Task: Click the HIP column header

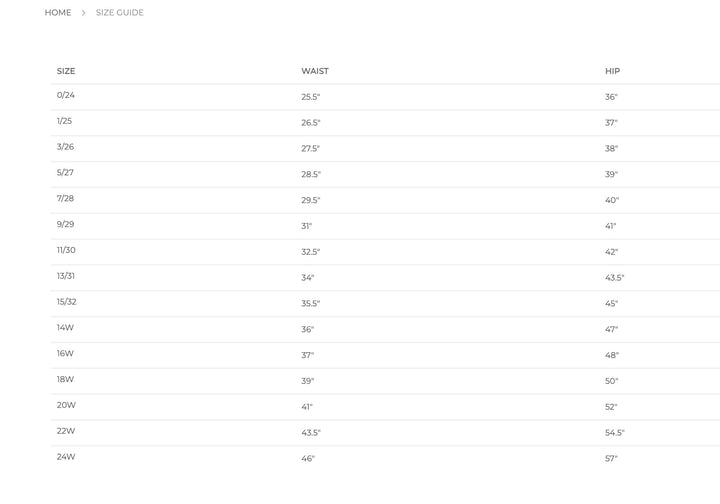Action: click(x=612, y=71)
